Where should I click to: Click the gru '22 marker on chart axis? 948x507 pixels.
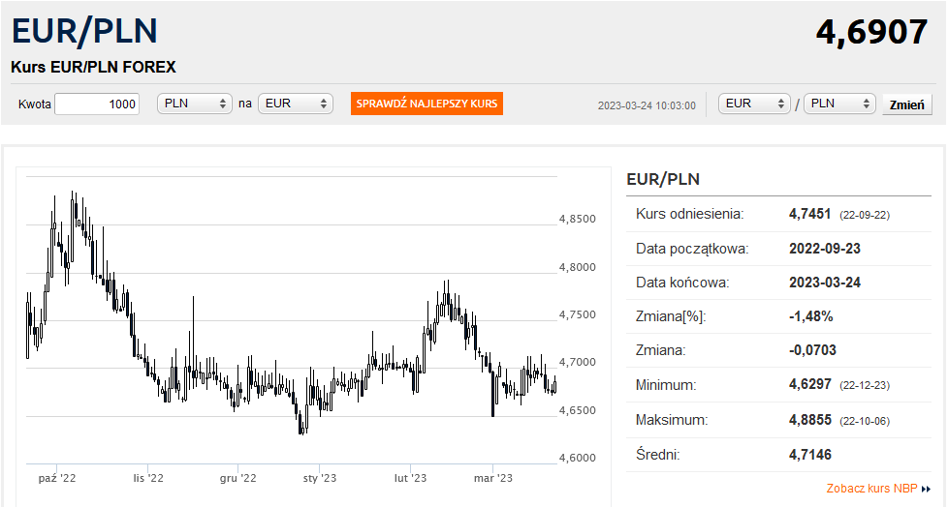(x=238, y=478)
